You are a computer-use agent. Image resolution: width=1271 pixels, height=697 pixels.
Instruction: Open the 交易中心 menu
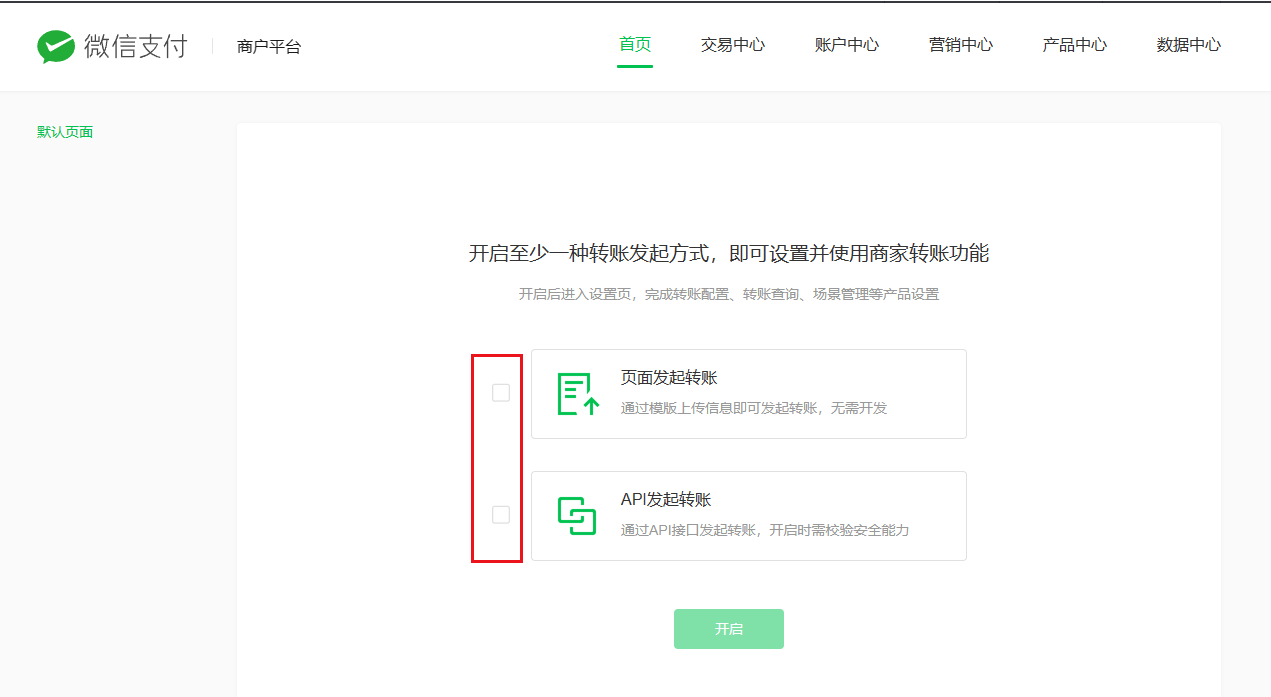[x=732, y=45]
